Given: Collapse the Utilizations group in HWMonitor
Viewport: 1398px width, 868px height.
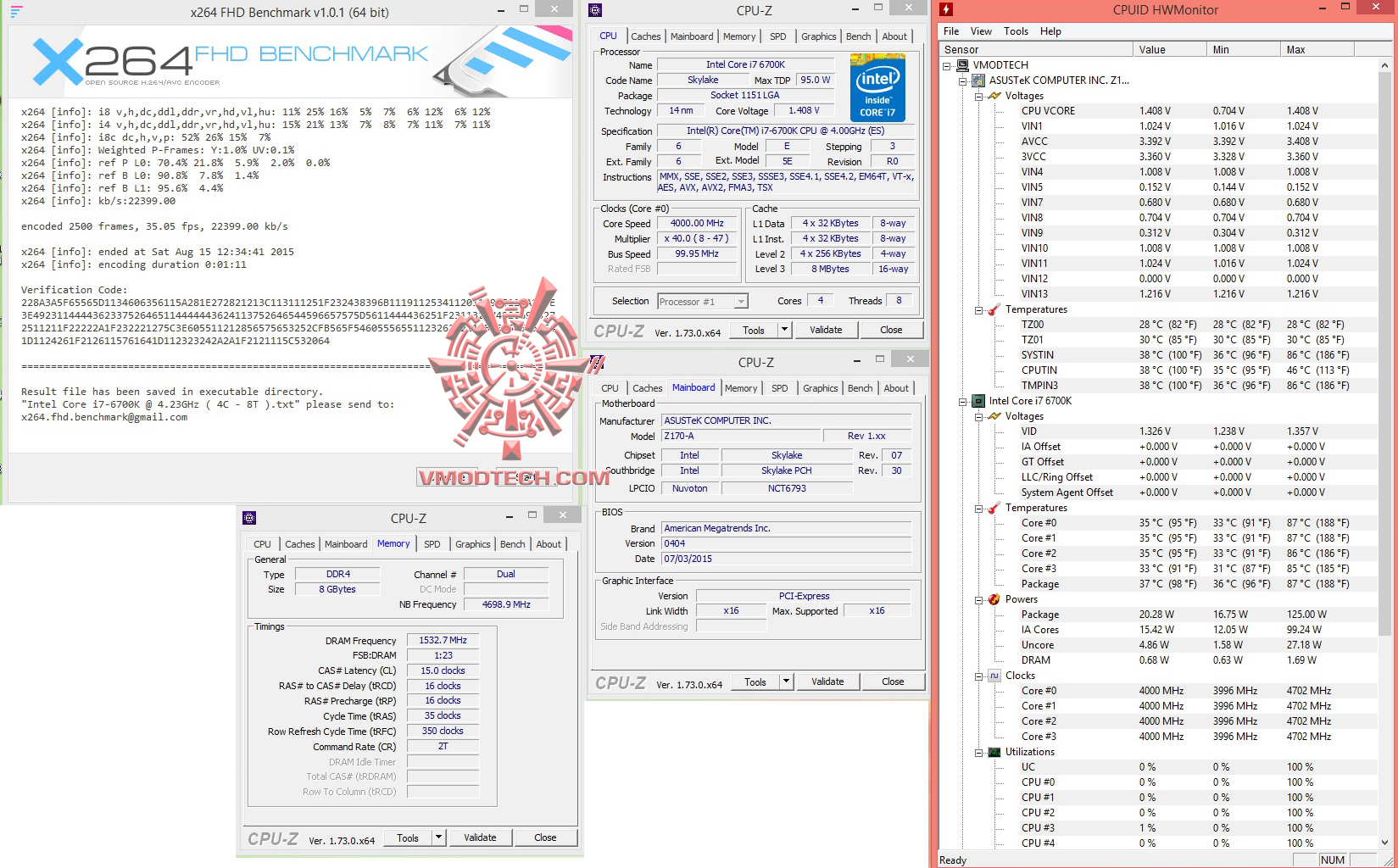Looking at the screenshot, I should point(978,752).
